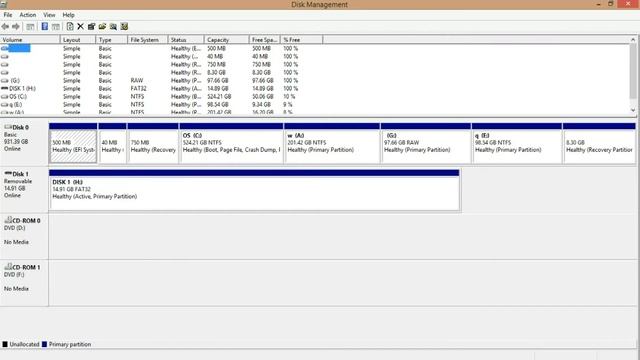Open the View menu
Screen dimensions: 640x360
point(49,15)
